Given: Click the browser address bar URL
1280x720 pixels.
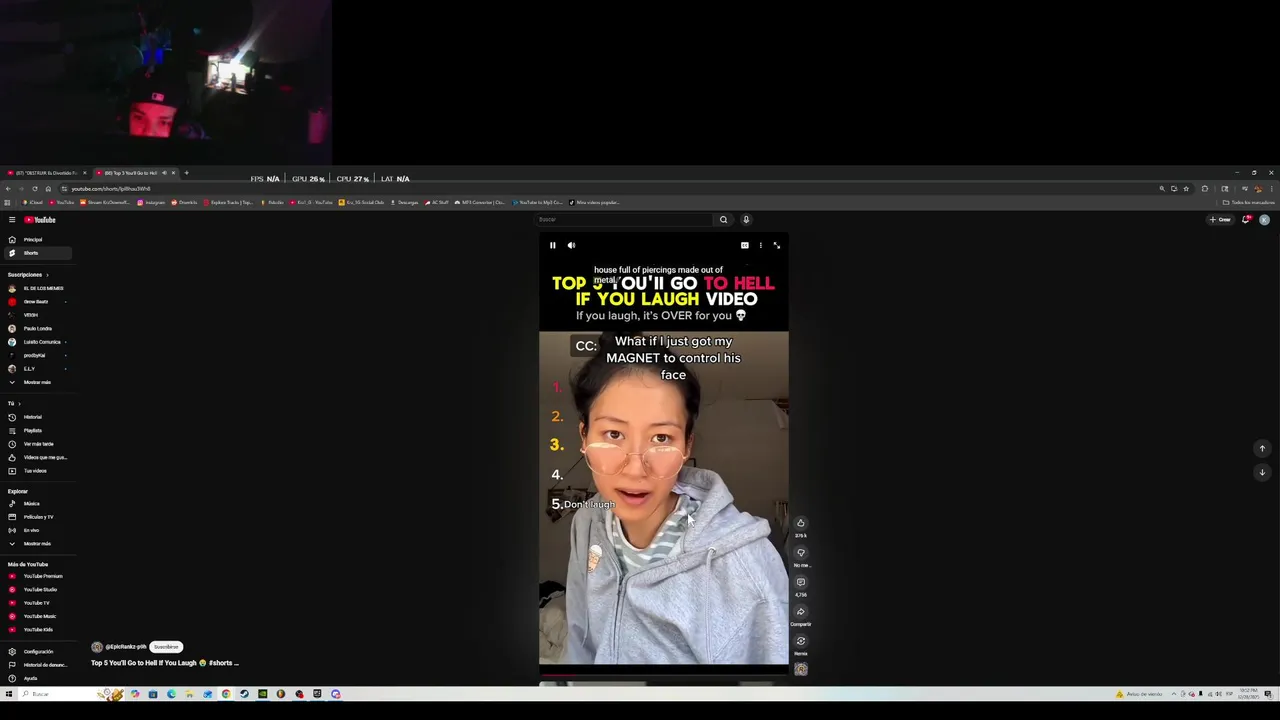Looking at the screenshot, I should [x=111, y=189].
